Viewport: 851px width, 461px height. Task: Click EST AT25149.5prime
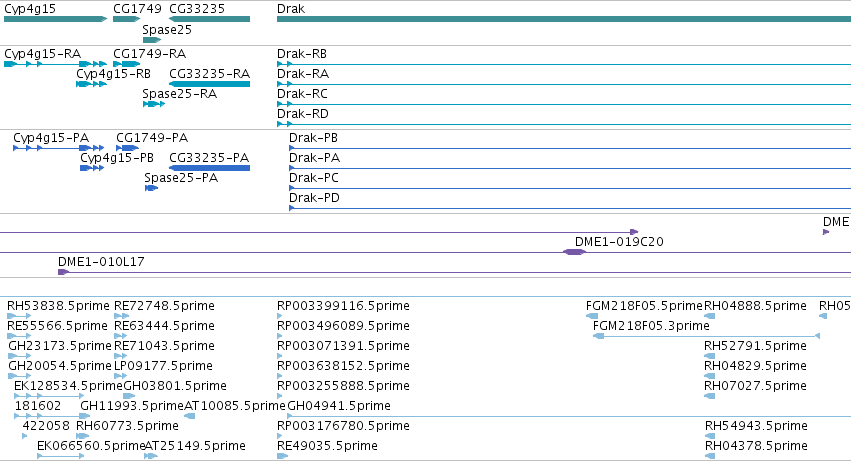point(195,447)
